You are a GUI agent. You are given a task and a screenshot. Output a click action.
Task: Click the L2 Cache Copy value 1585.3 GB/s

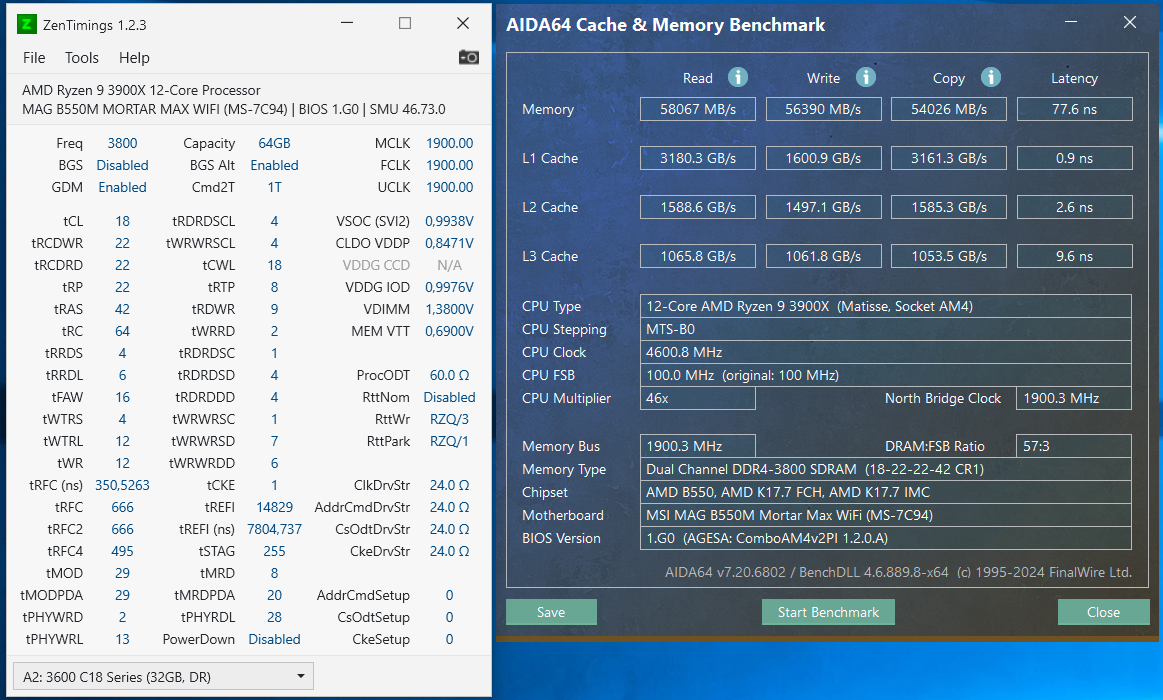click(949, 207)
